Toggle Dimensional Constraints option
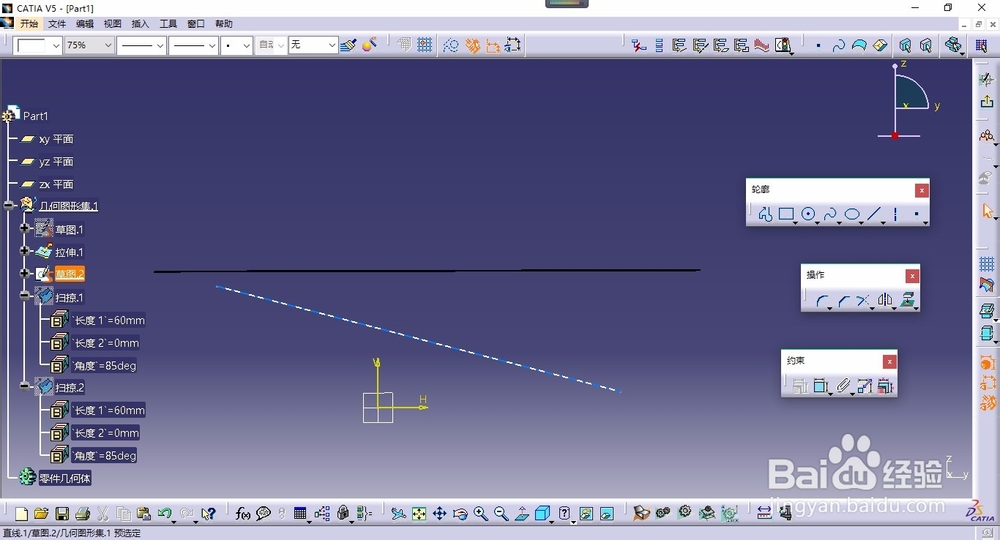Image resolution: width=1000 pixels, height=540 pixels. (x=493, y=45)
